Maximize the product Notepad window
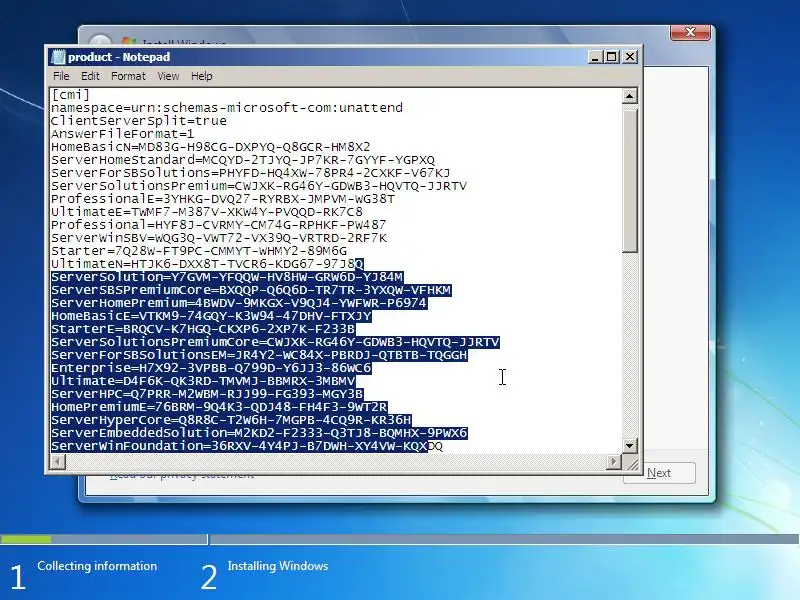This screenshot has width=800, height=600. (612, 57)
